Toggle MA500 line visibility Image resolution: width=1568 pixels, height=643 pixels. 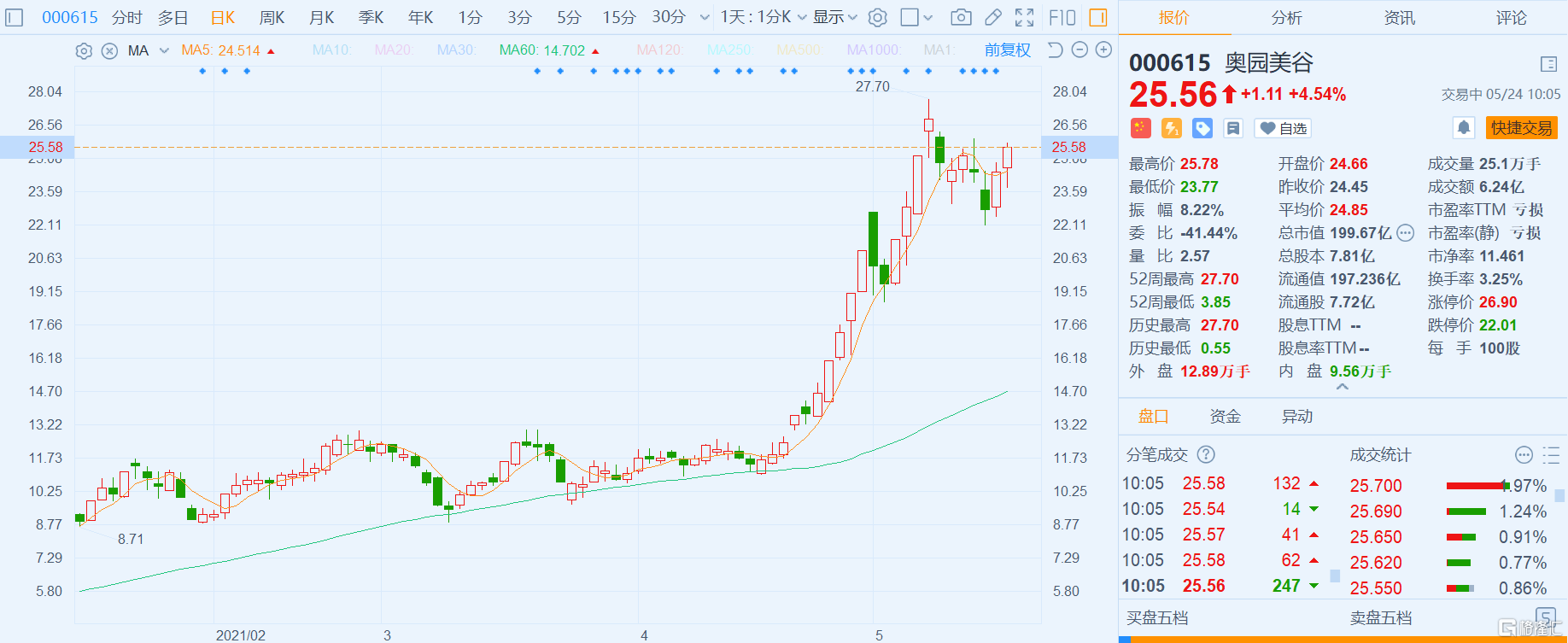point(799,50)
